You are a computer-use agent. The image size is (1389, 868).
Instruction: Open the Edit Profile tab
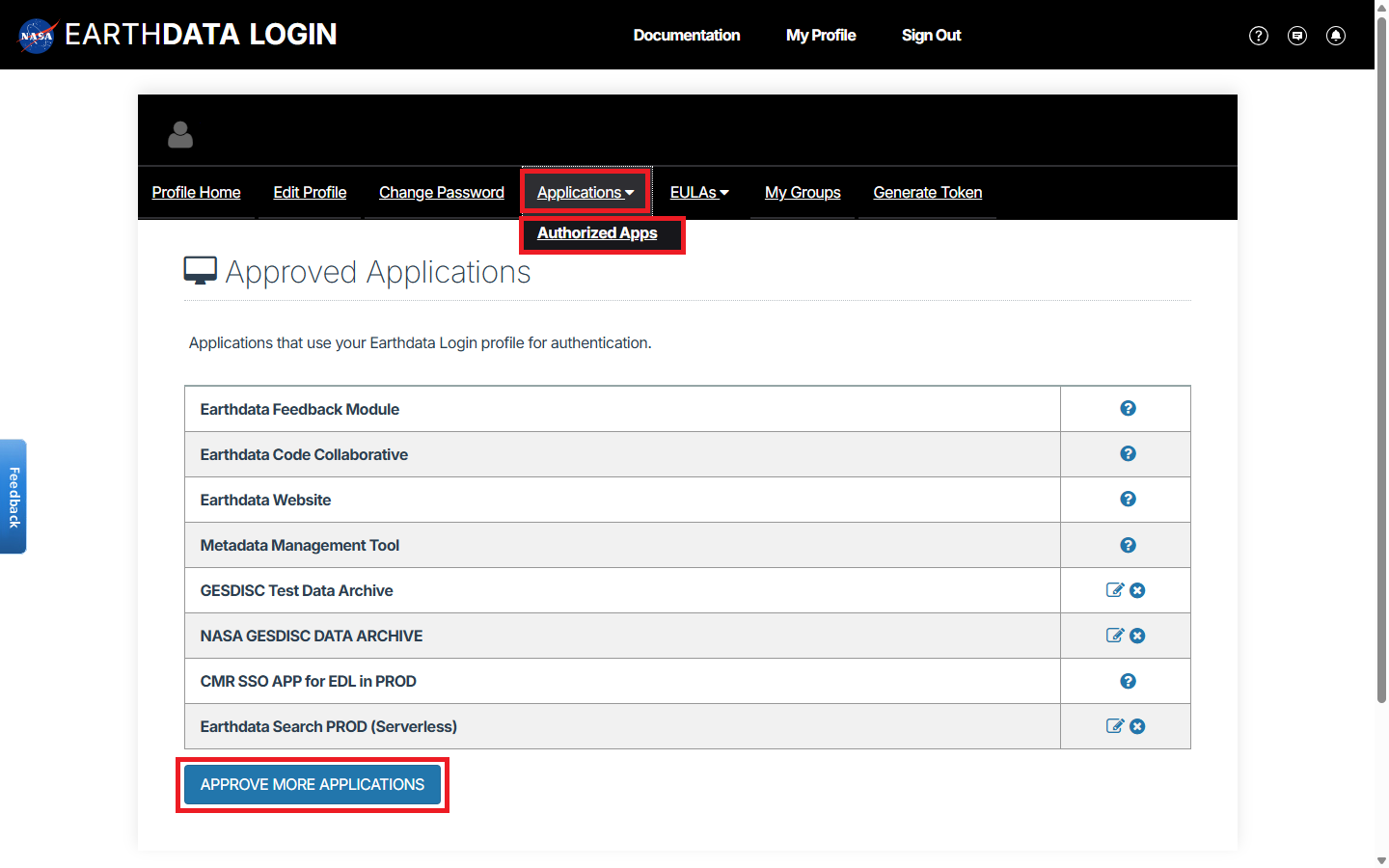[x=310, y=192]
